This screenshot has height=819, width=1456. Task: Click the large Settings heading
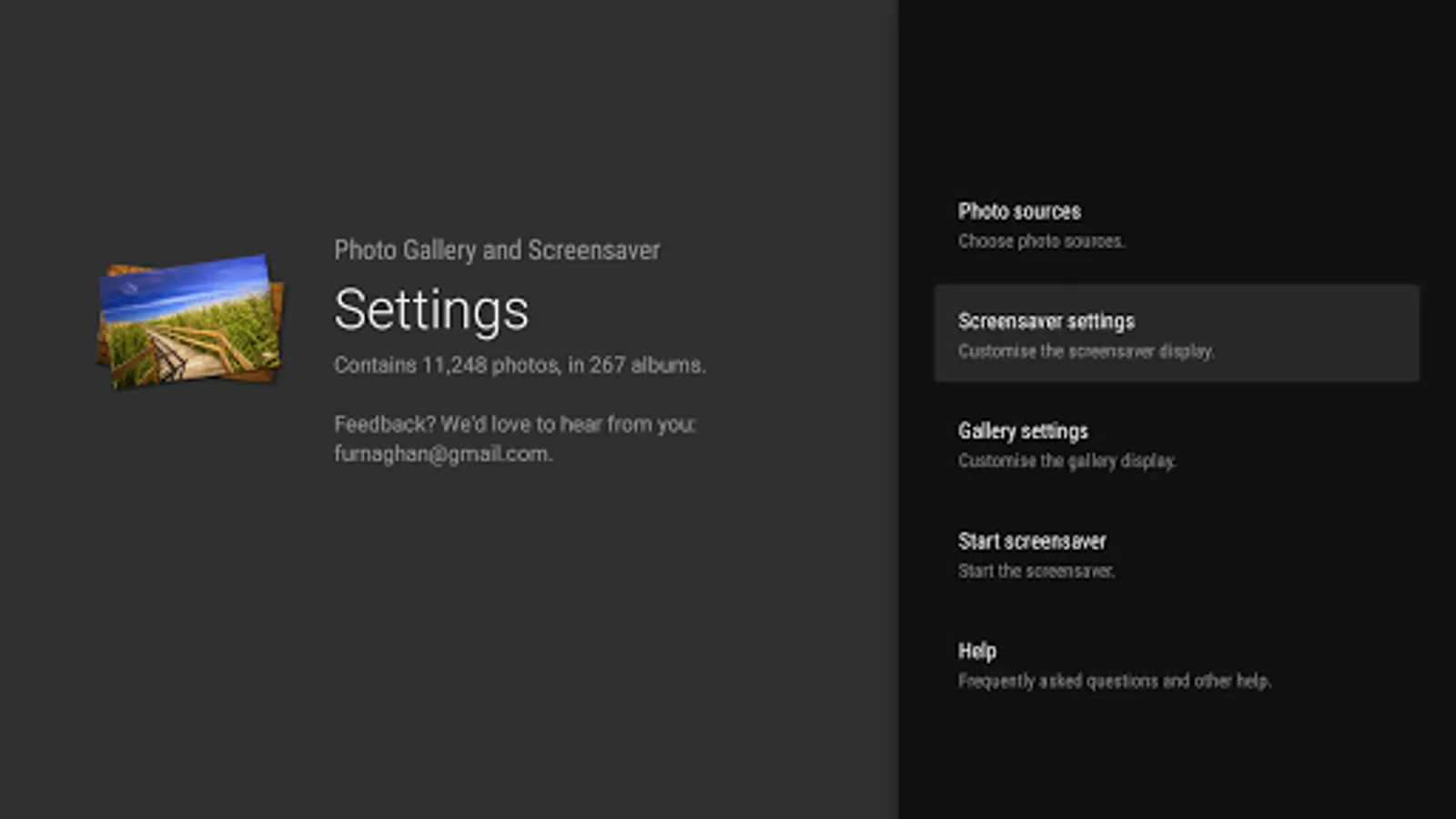click(430, 310)
